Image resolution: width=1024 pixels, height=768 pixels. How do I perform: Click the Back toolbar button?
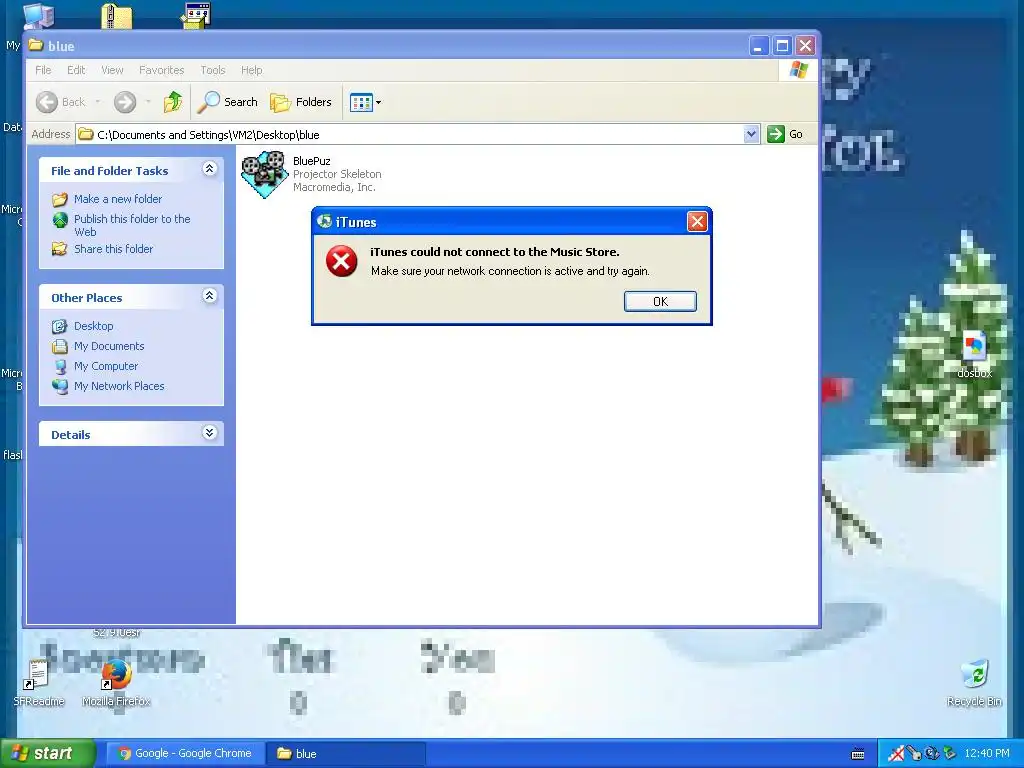click(61, 102)
